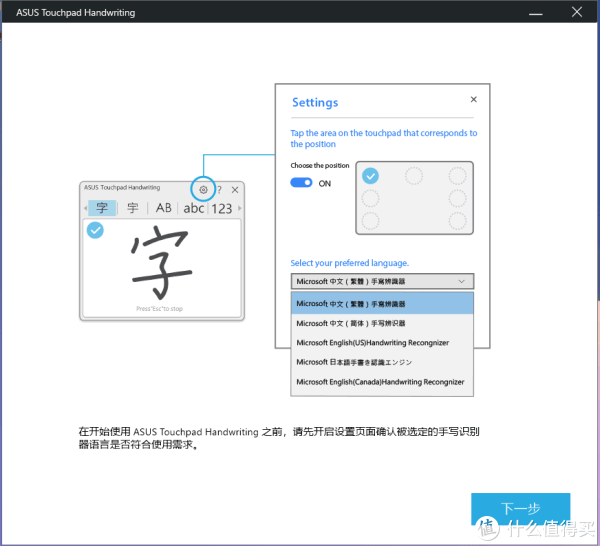Switch to abc lowercase input mode
600x546 pixels.
pyautogui.click(x=194, y=208)
